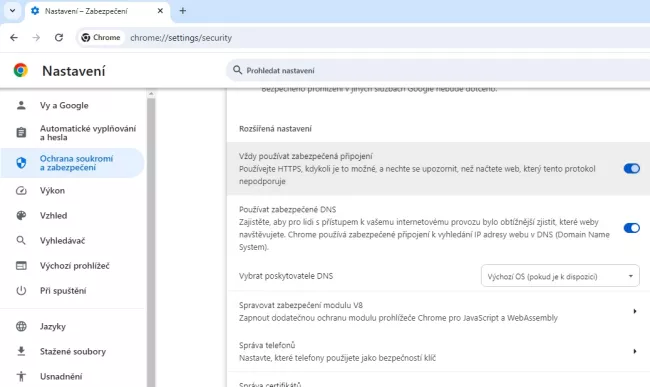Click Vždy používat zabezpečená připojení label
The height and width of the screenshot is (387, 650).
click(306, 156)
